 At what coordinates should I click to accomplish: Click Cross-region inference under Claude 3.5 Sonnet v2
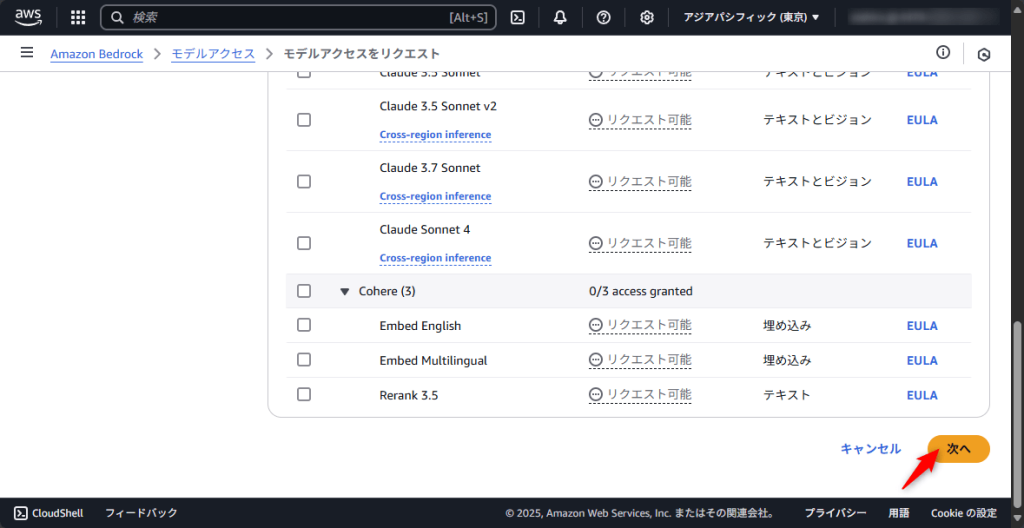coord(435,135)
